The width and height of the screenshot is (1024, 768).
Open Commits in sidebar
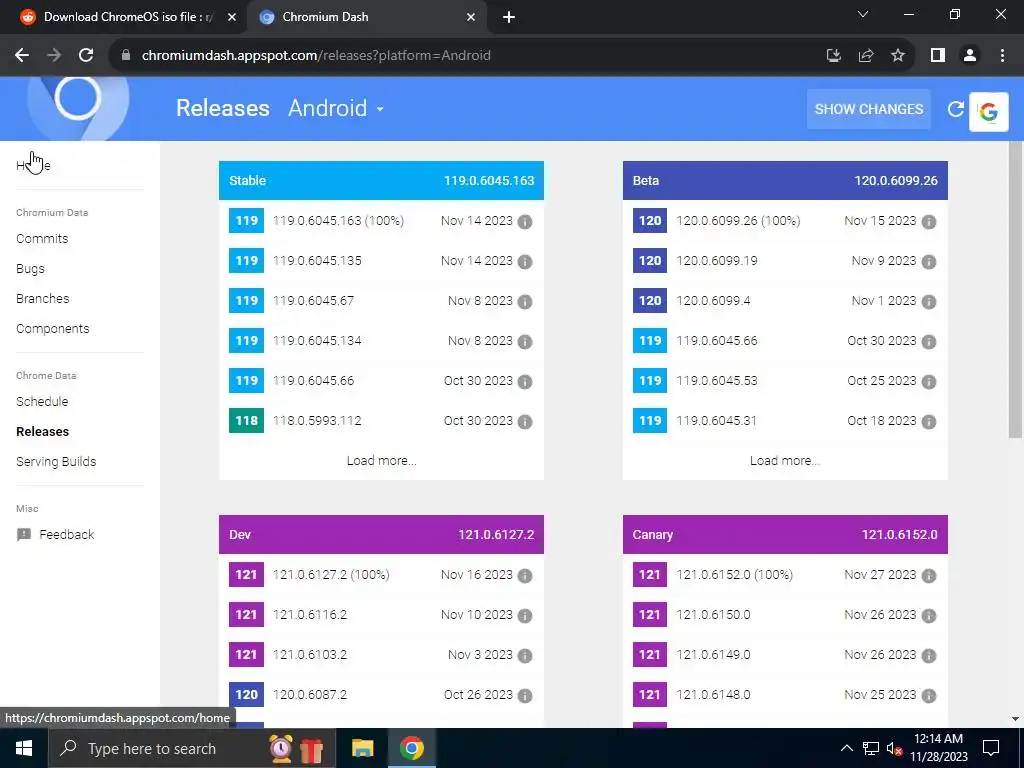(42, 239)
